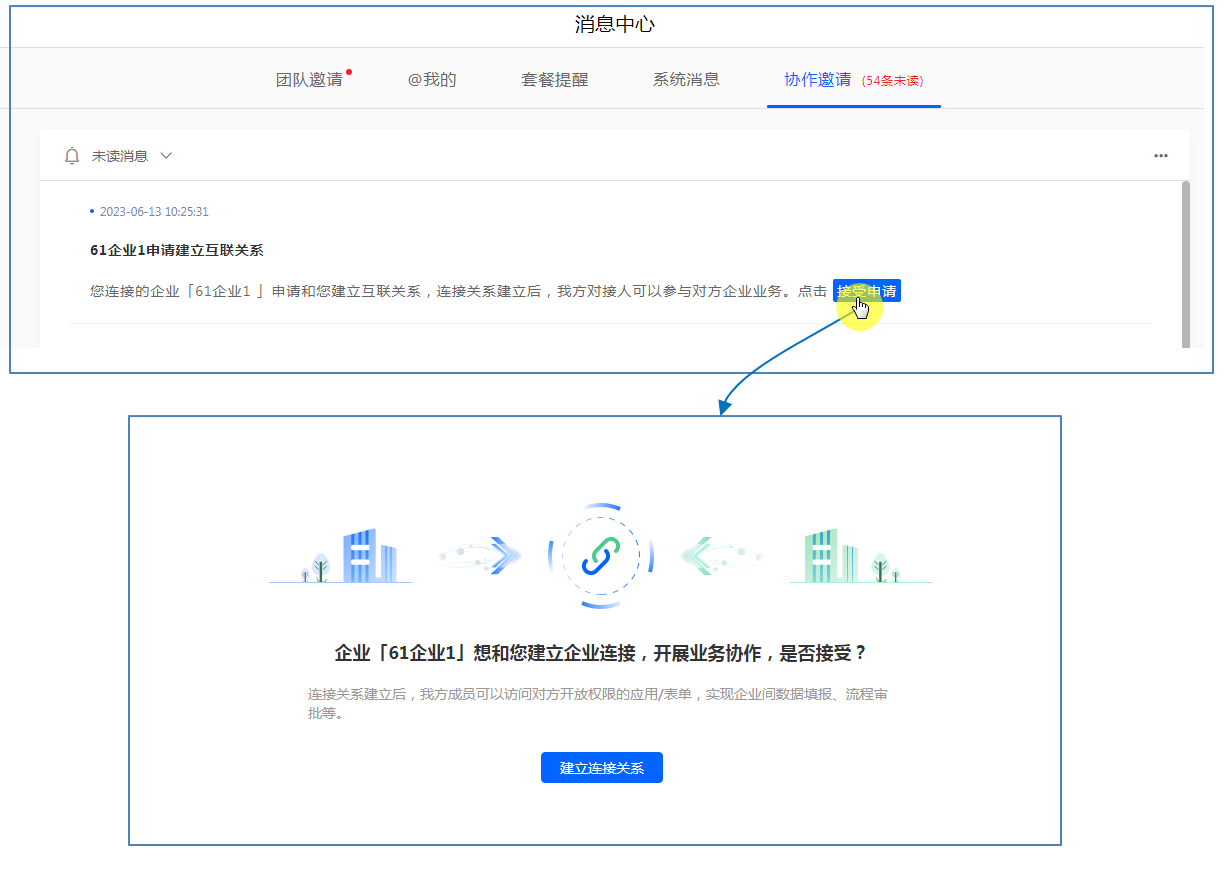The width and height of the screenshot is (1229, 869).
Task: Click the 接受申请 button in the message
Action: click(867, 291)
